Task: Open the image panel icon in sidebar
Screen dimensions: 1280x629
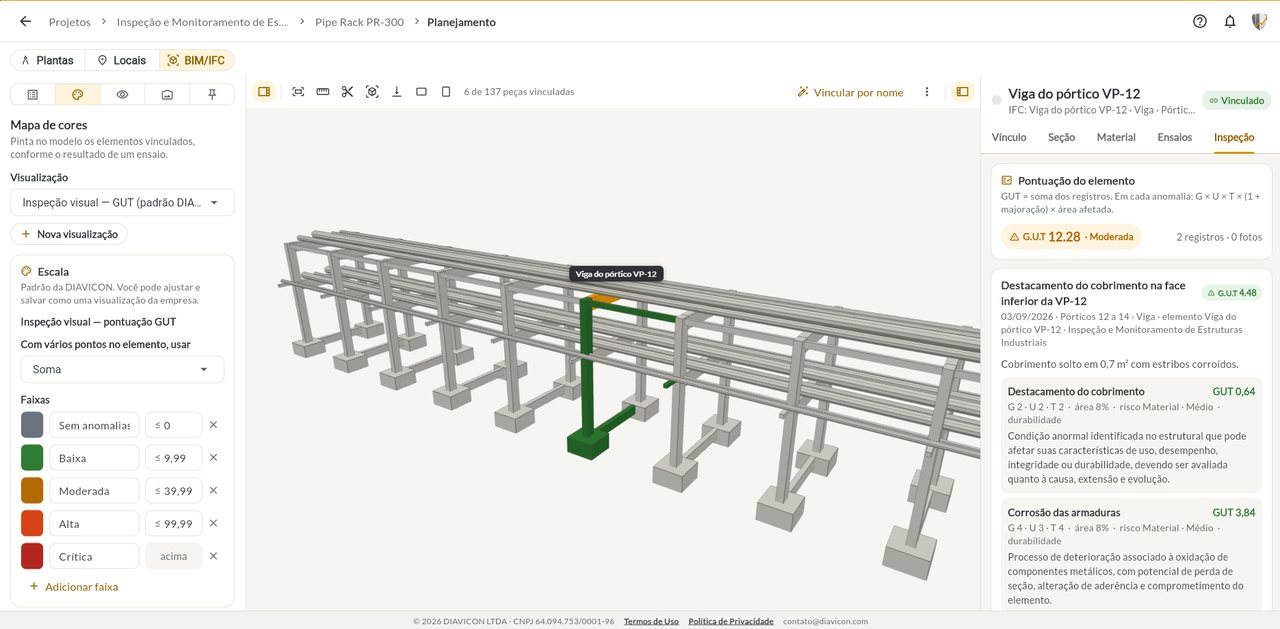Action: pyautogui.click(x=167, y=94)
